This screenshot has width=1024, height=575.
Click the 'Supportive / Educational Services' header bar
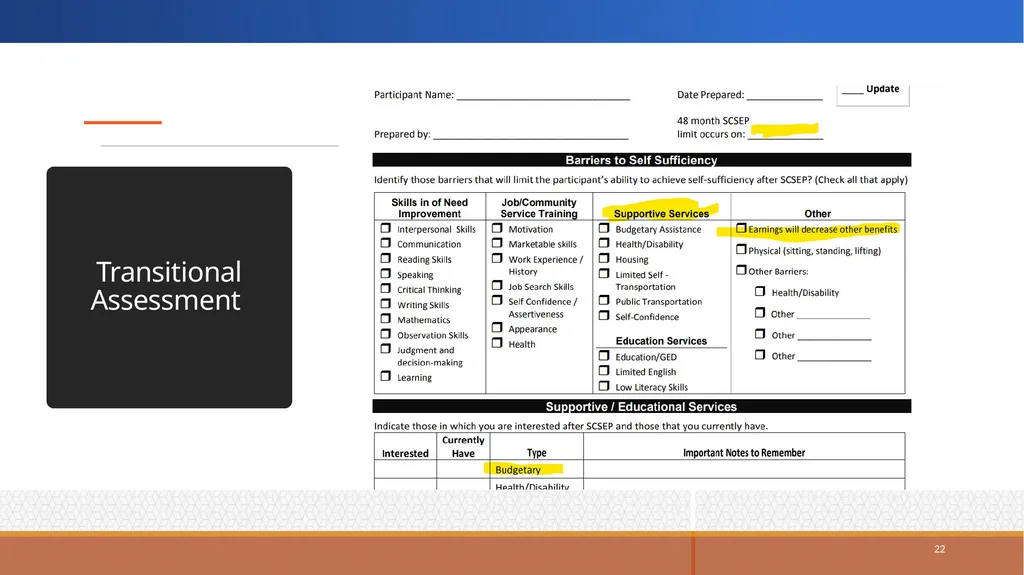(641, 406)
